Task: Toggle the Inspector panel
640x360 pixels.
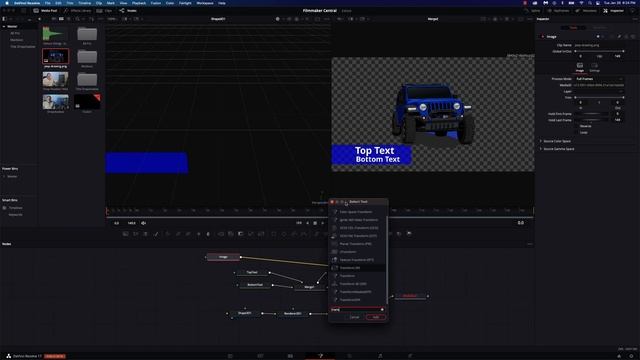Action: (x=613, y=11)
